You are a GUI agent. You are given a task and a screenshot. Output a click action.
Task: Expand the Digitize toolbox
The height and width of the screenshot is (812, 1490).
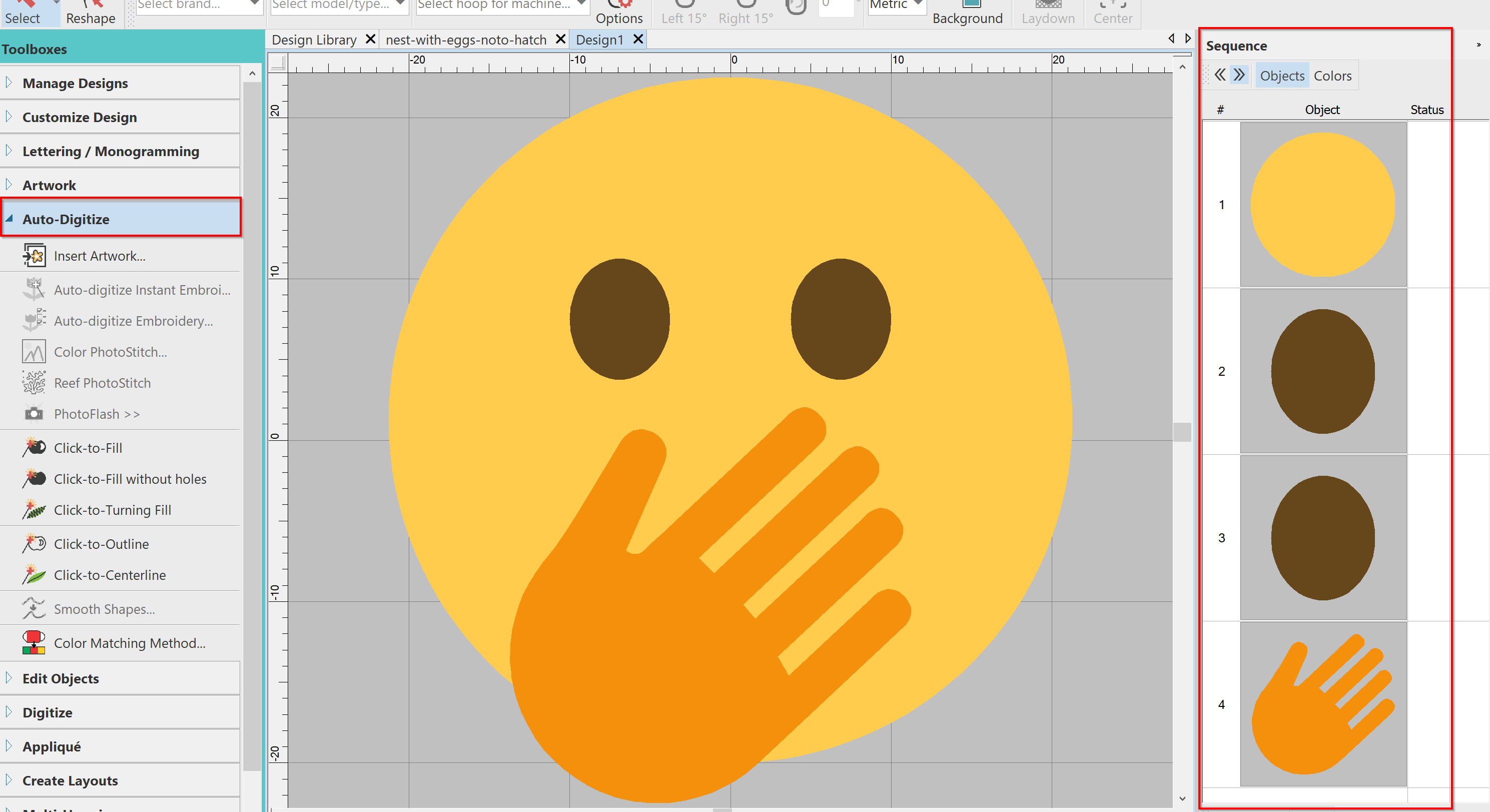tap(120, 712)
